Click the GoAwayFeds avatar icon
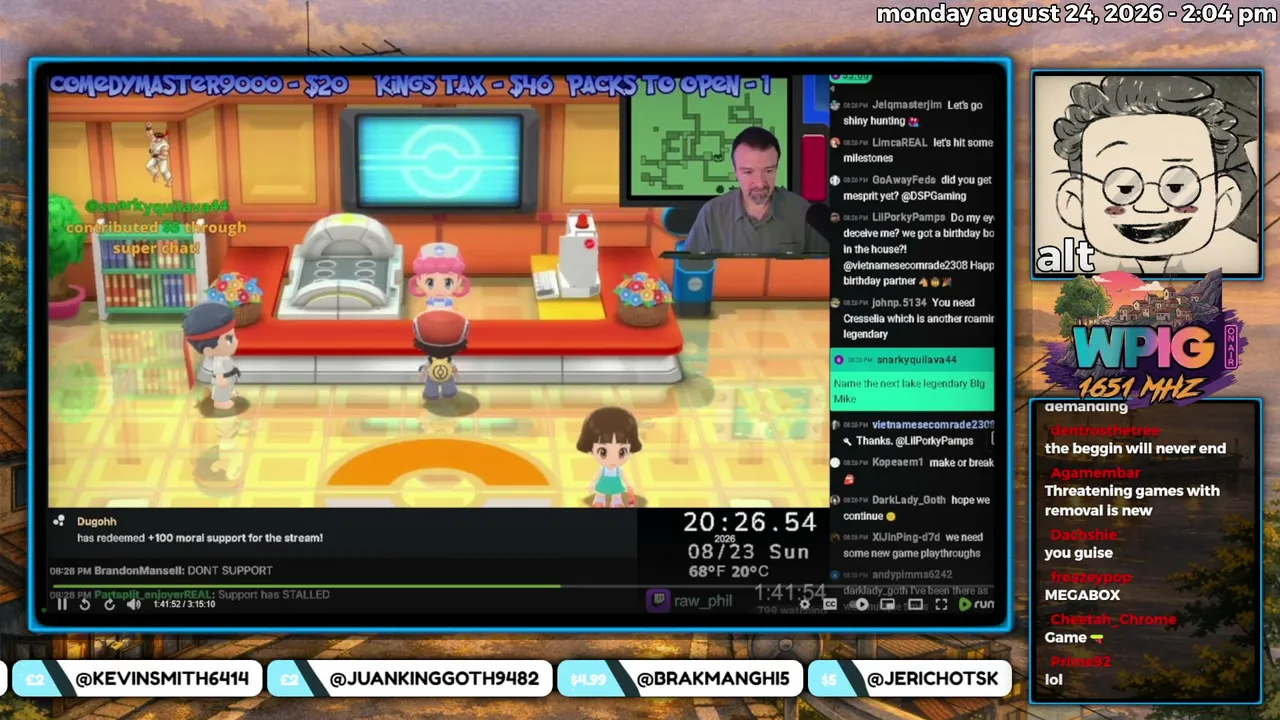Viewport: 1280px width, 720px height. pos(836,180)
